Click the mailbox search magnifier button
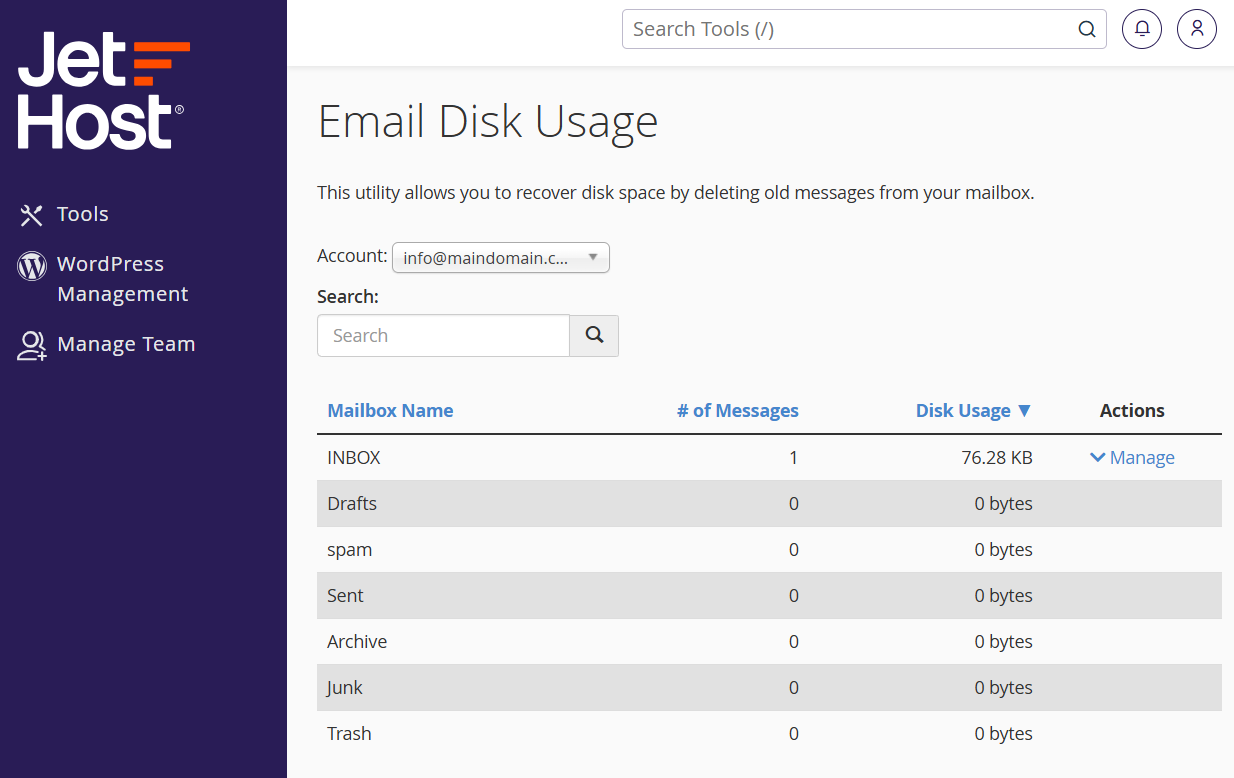1234x778 pixels. point(594,336)
